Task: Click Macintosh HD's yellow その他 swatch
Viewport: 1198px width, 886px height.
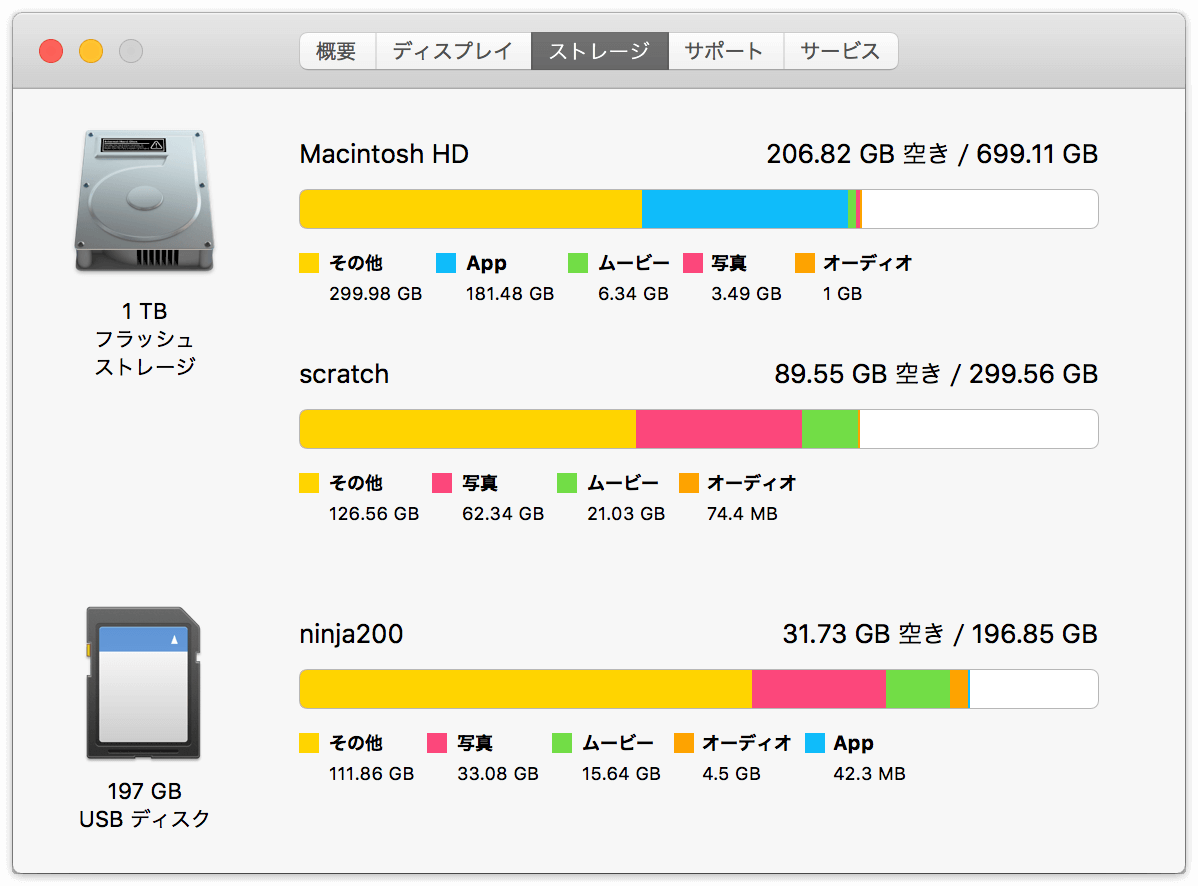Action: click(309, 263)
